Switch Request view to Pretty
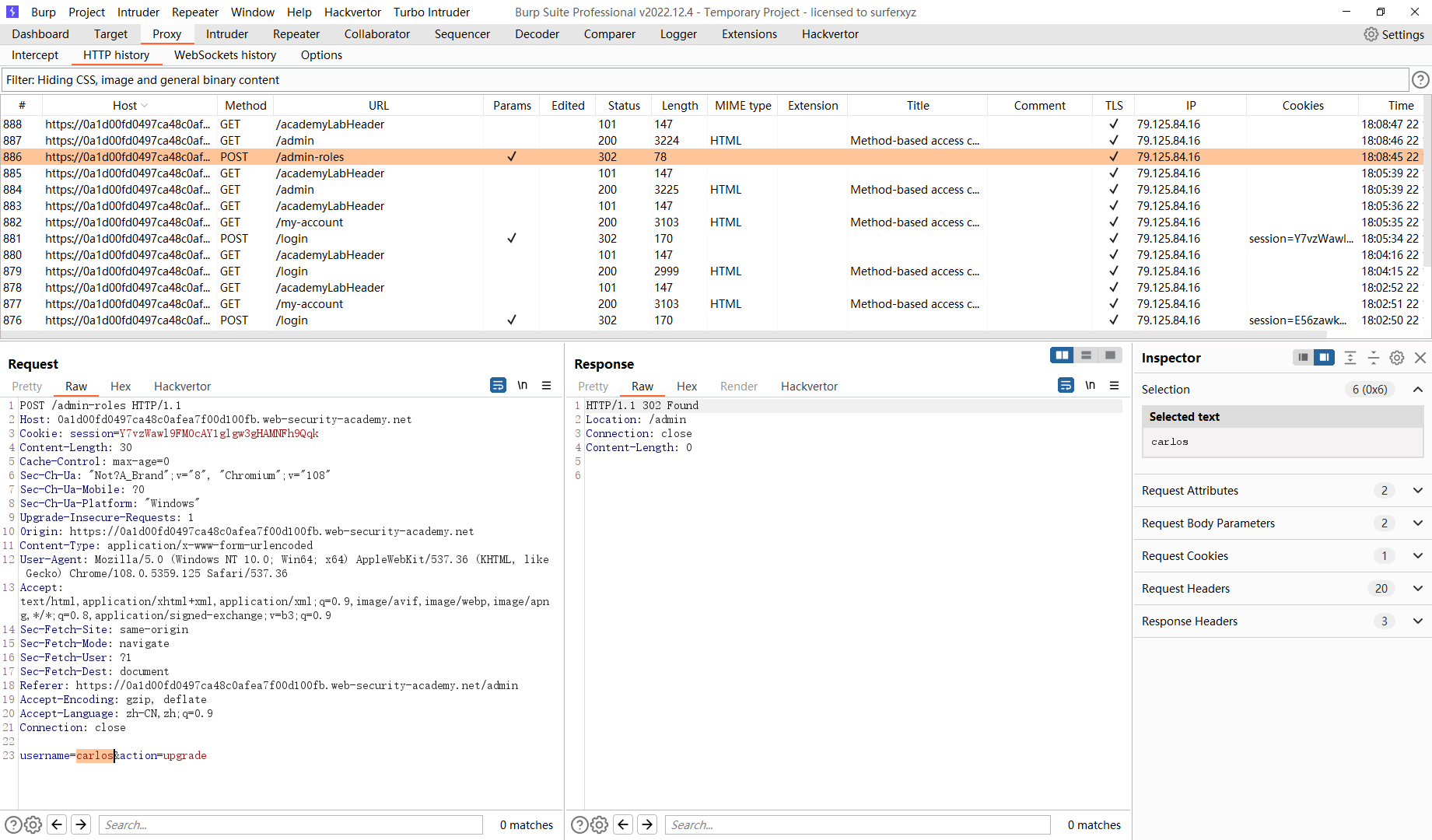 pyautogui.click(x=27, y=387)
